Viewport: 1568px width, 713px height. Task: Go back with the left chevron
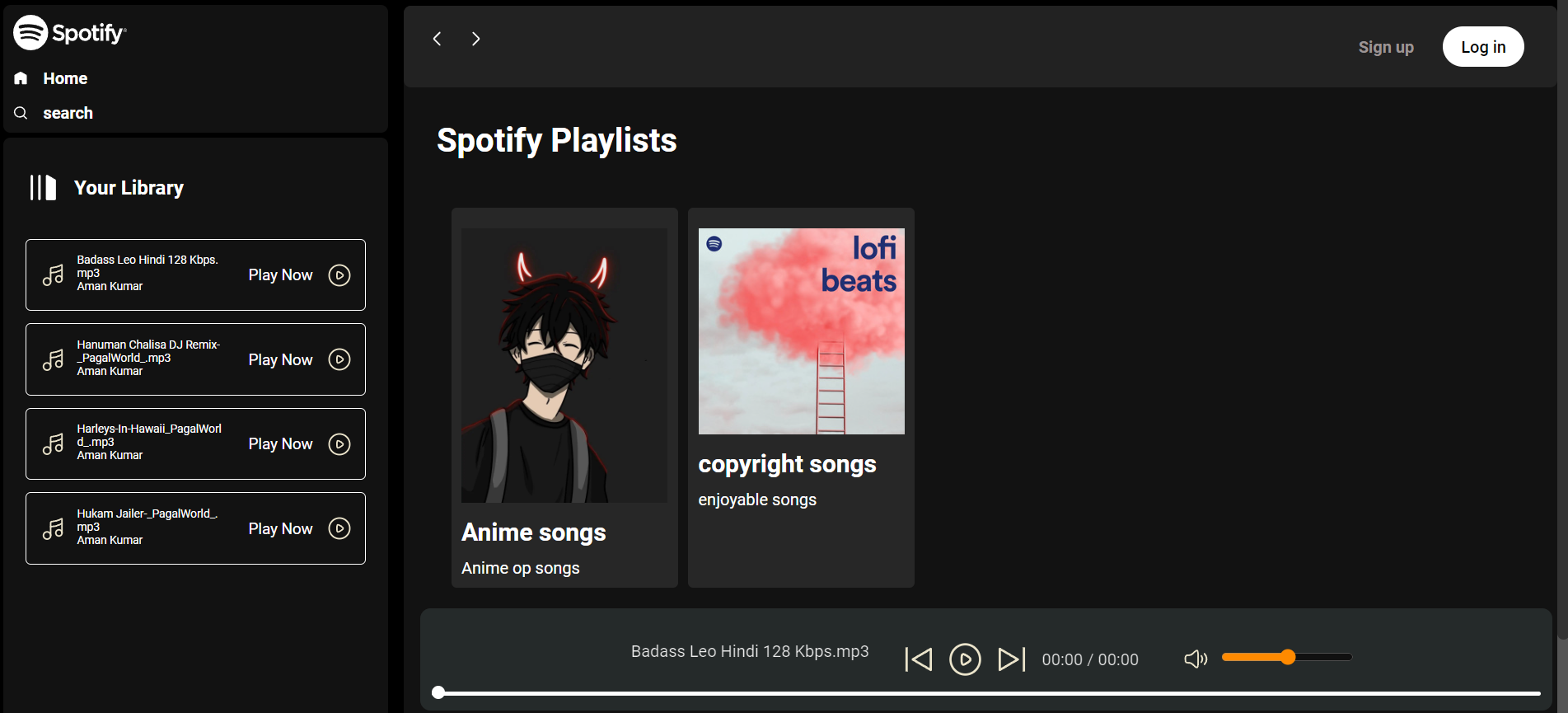pos(438,39)
